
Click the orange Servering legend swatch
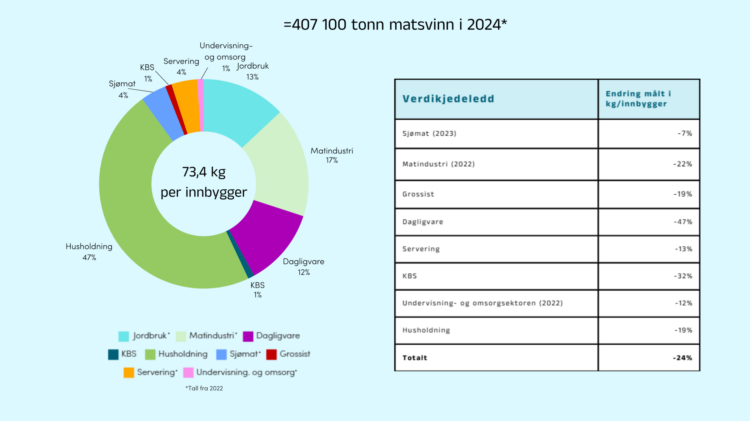129,372
